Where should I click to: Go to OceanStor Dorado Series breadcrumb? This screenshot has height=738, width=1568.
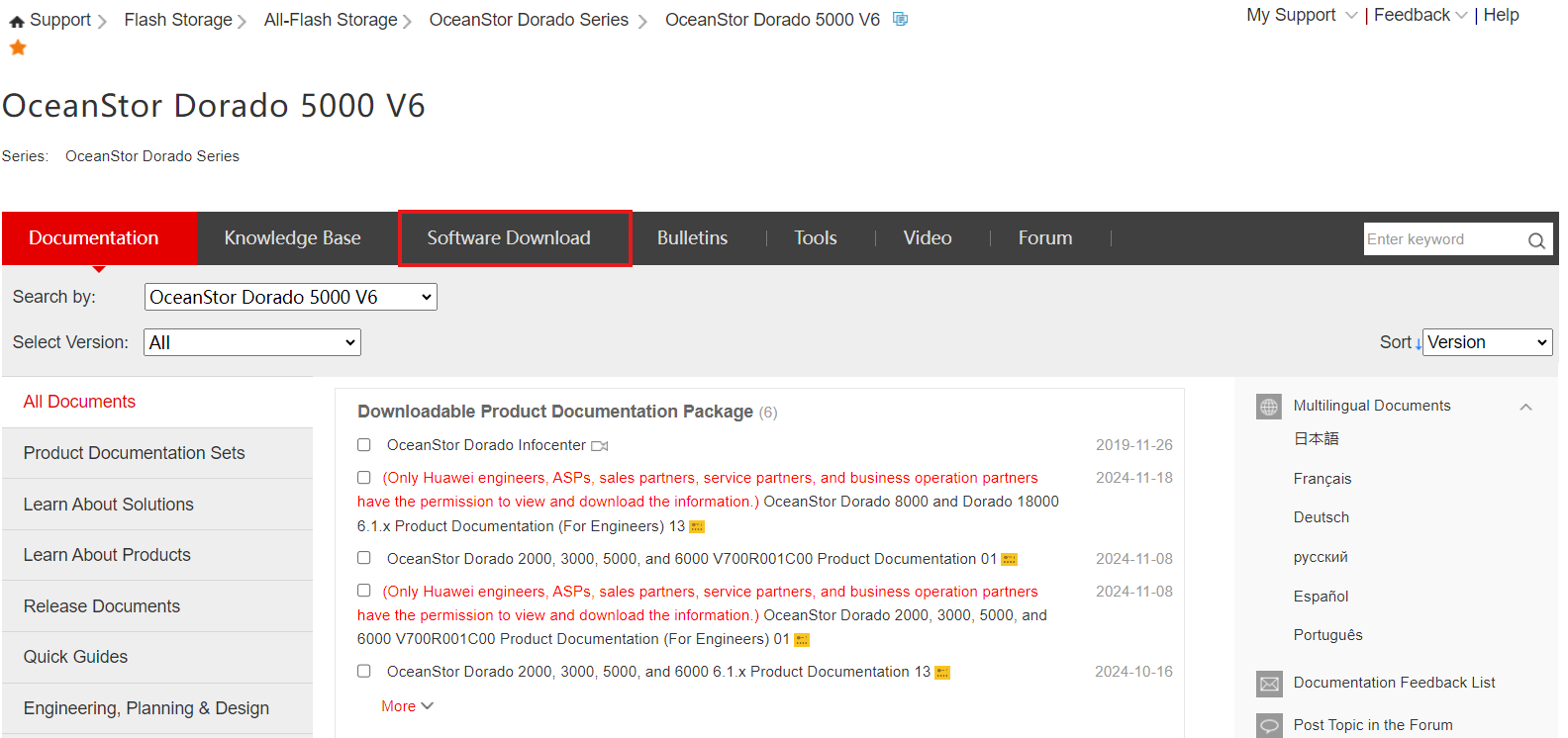tap(529, 20)
